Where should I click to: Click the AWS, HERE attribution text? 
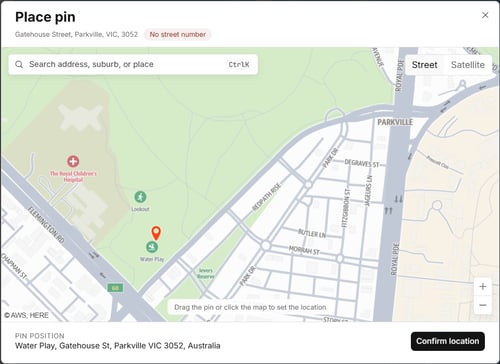[26, 315]
